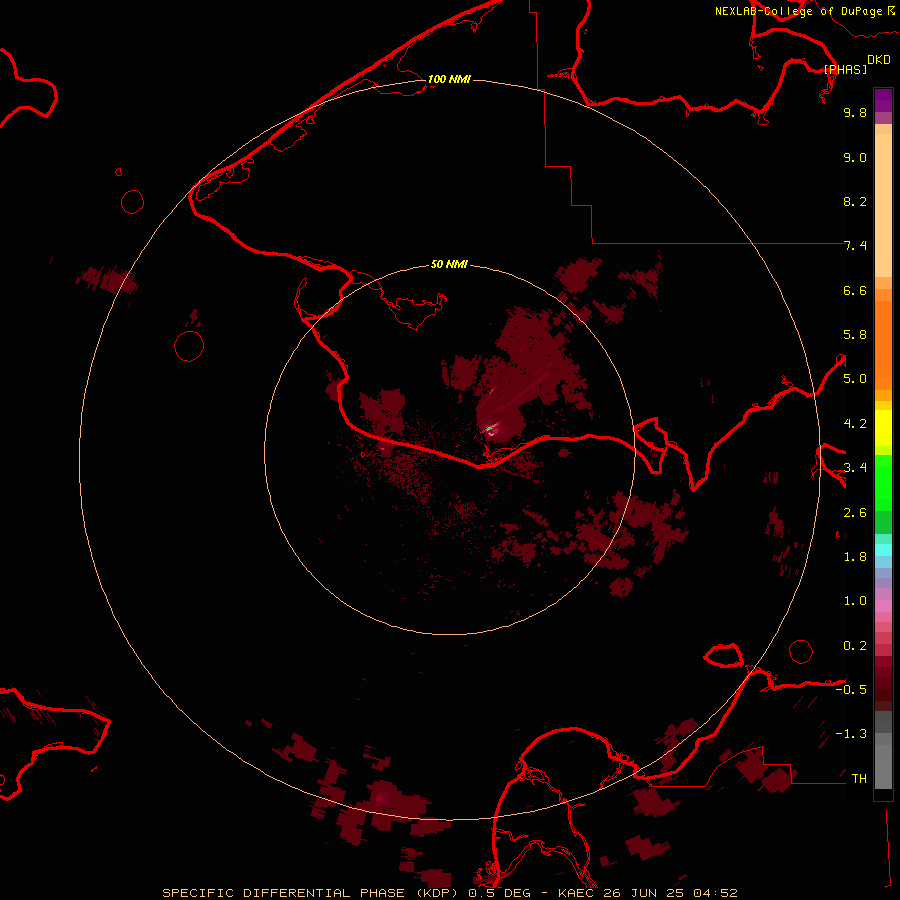
Task: Click the 5.0 scale label
Action: [855, 379]
